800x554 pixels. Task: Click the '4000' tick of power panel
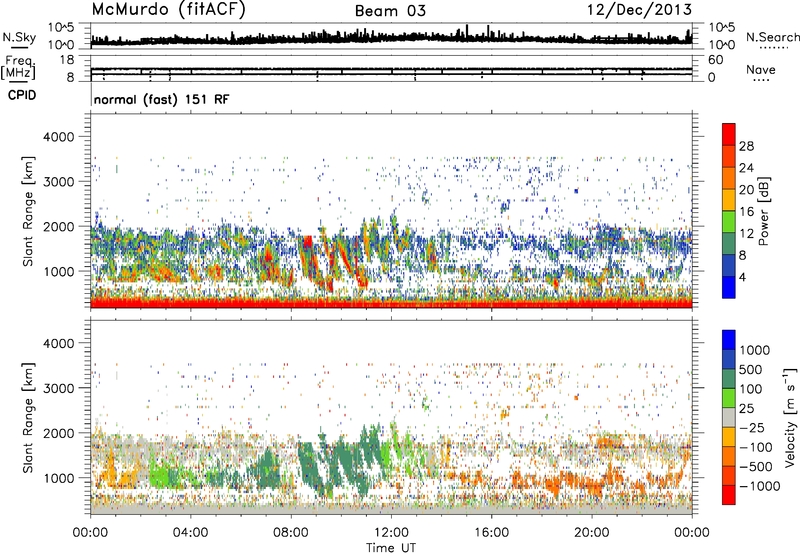pyautogui.click(x=59, y=137)
